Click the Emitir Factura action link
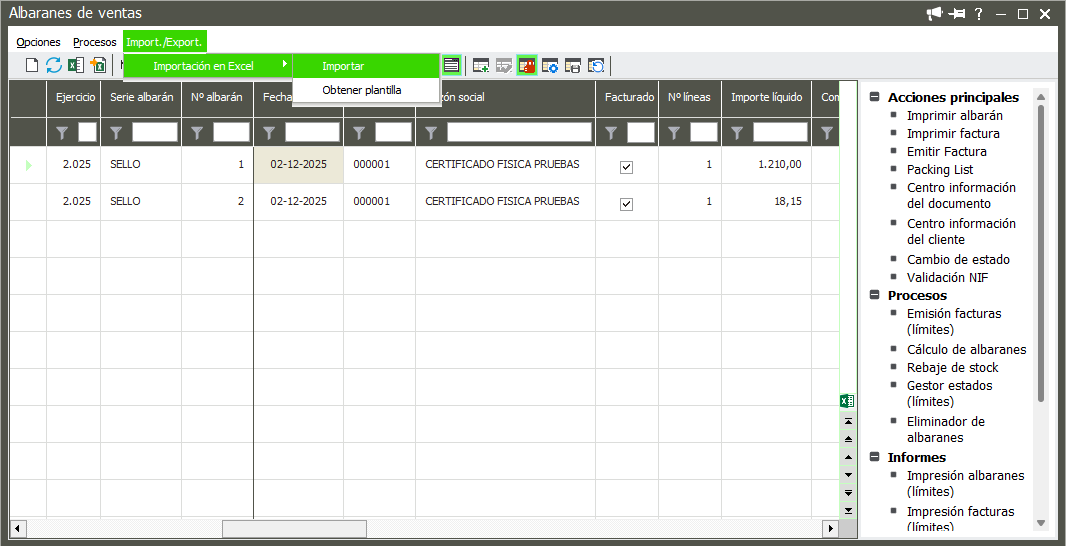 [946, 152]
